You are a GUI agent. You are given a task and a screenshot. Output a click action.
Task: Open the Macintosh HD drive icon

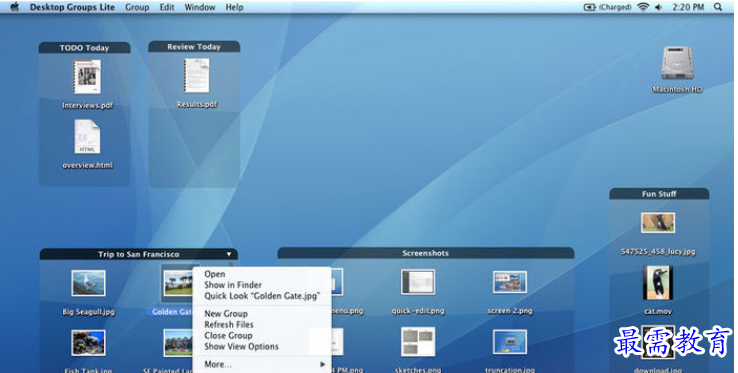[x=677, y=63]
